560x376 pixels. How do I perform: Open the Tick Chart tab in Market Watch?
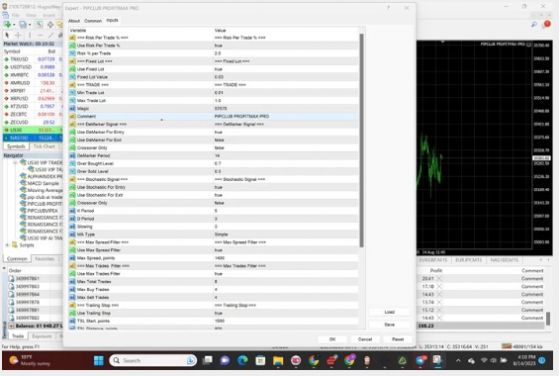(x=44, y=146)
